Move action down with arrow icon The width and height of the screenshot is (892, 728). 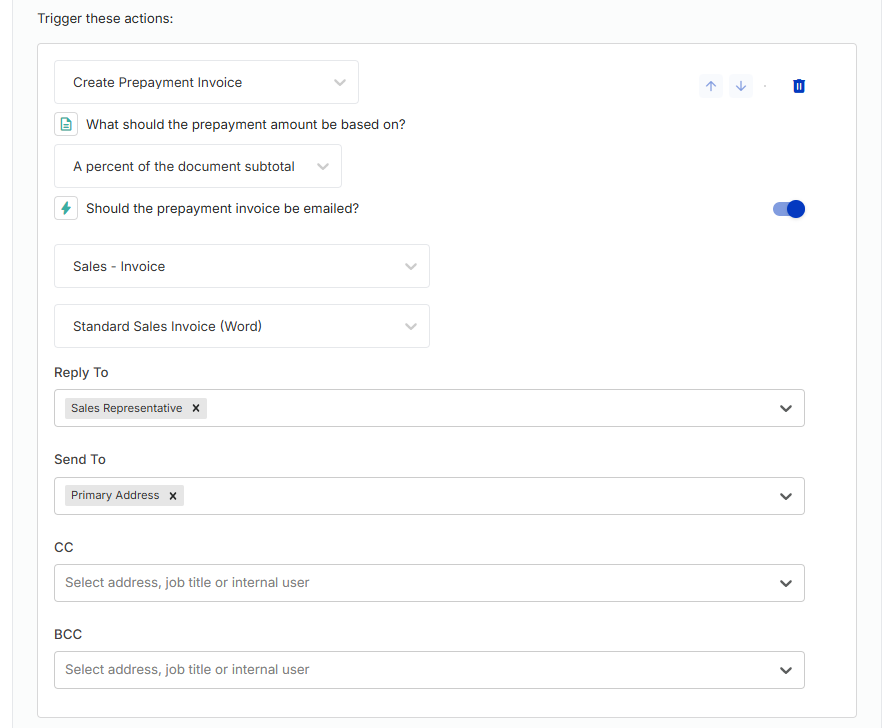pos(741,86)
